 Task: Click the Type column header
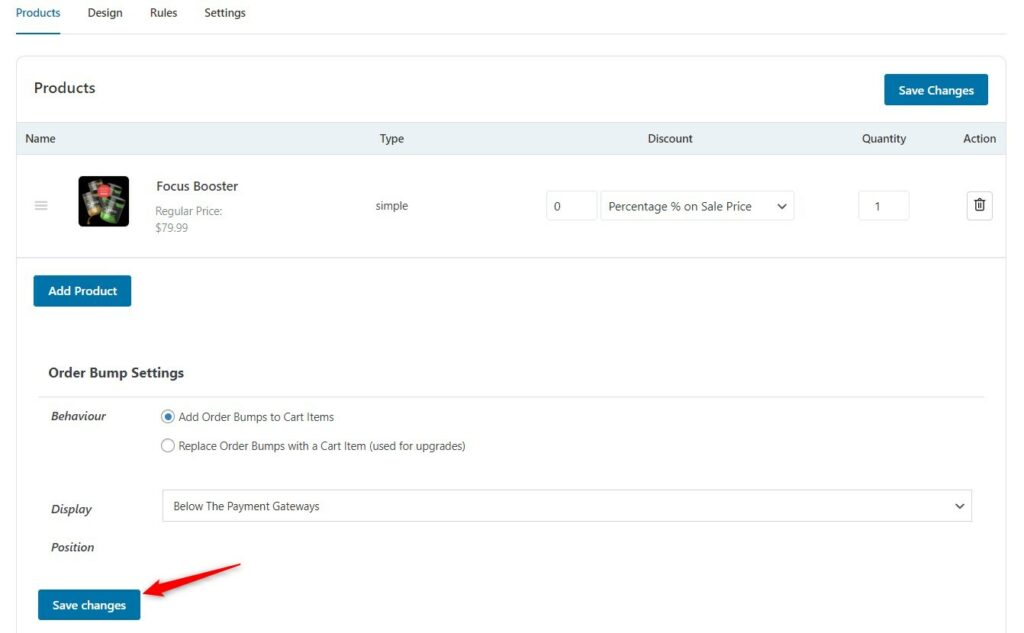click(x=392, y=138)
